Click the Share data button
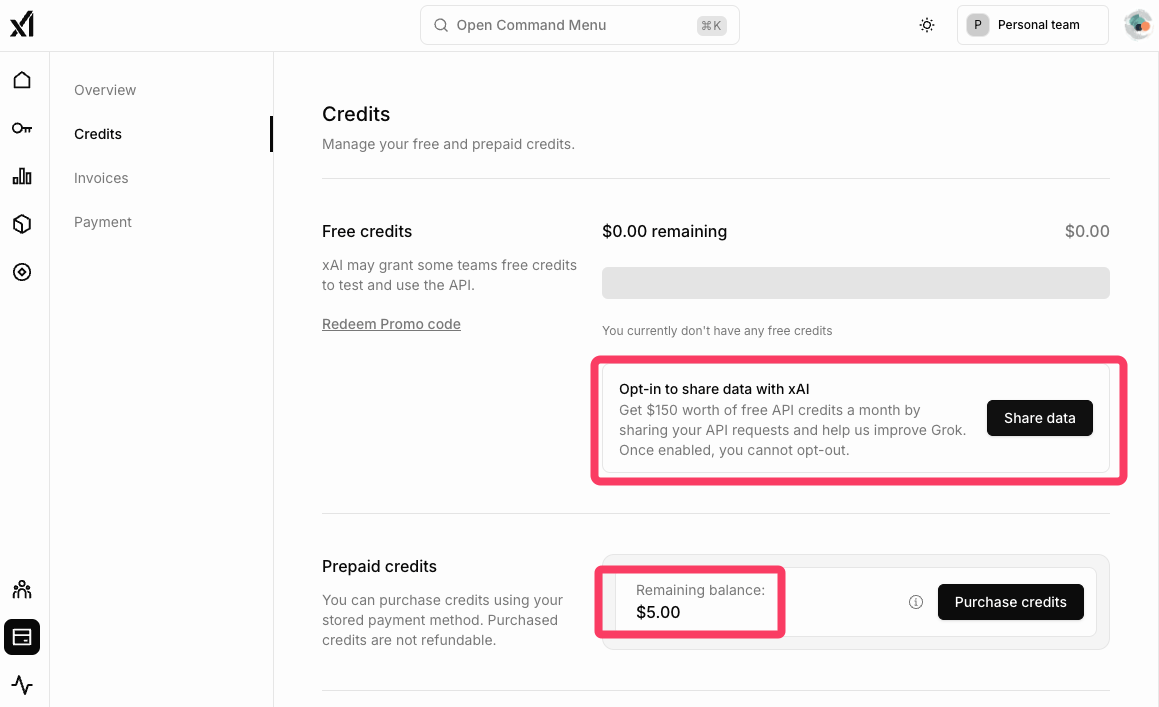1159x707 pixels. coord(1039,418)
